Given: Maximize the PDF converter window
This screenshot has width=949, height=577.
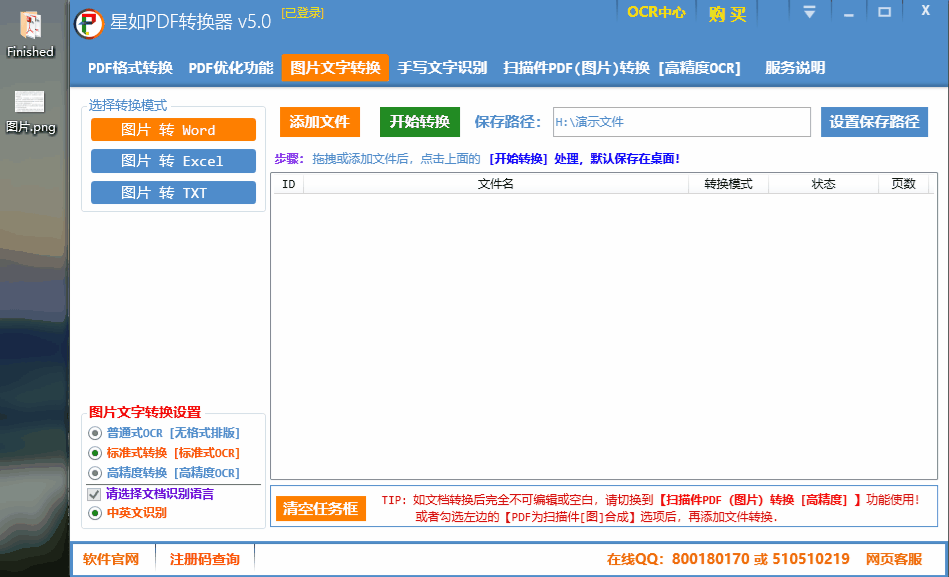Looking at the screenshot, I should (x=884, y=12).
